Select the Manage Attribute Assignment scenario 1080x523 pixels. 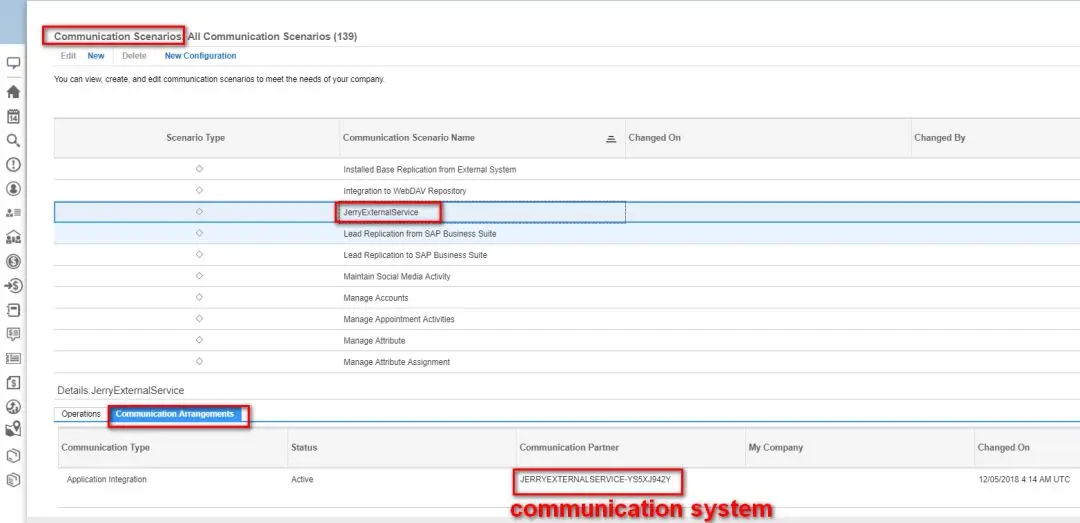point(397,362)
